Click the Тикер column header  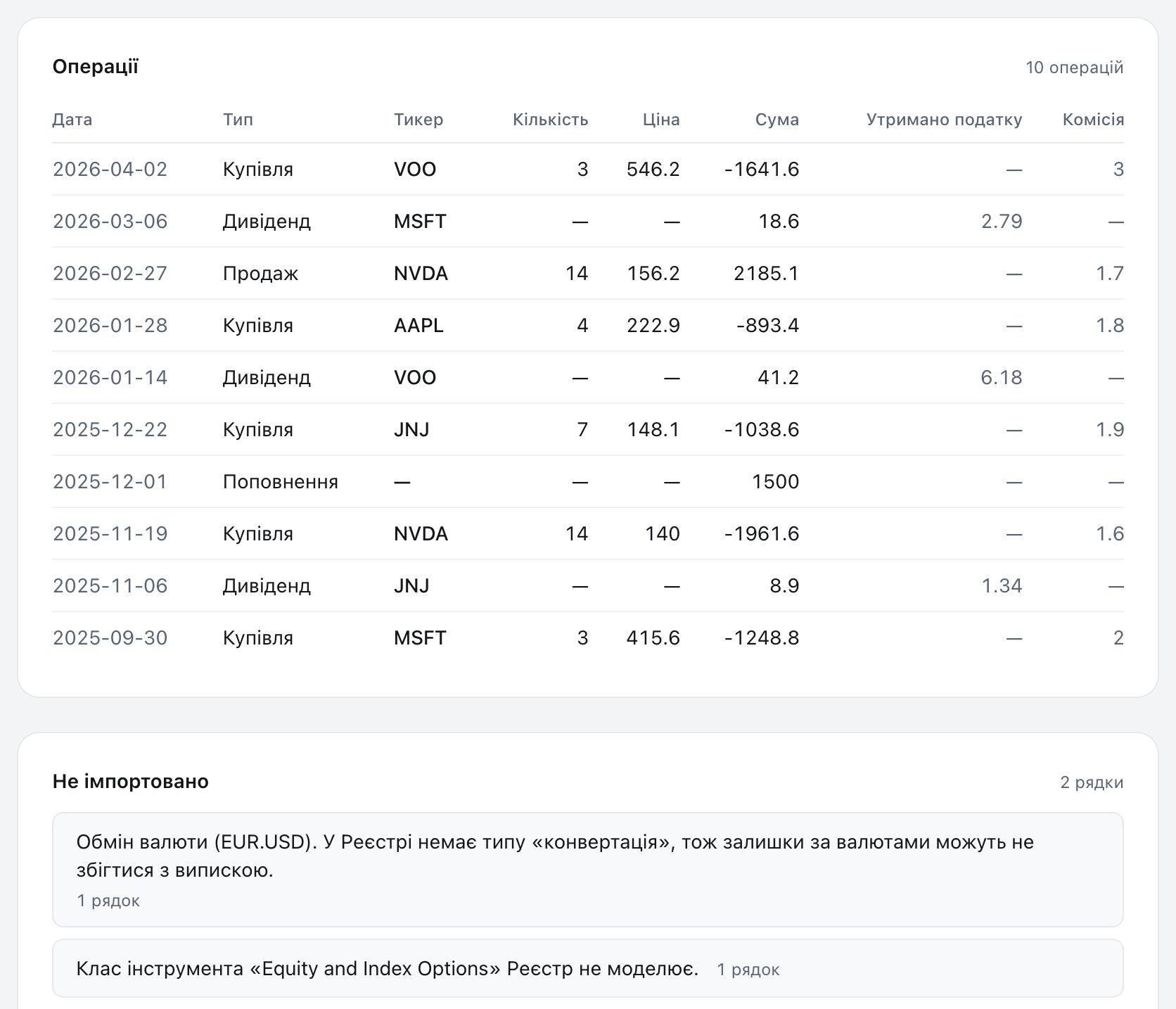point(418,120)
